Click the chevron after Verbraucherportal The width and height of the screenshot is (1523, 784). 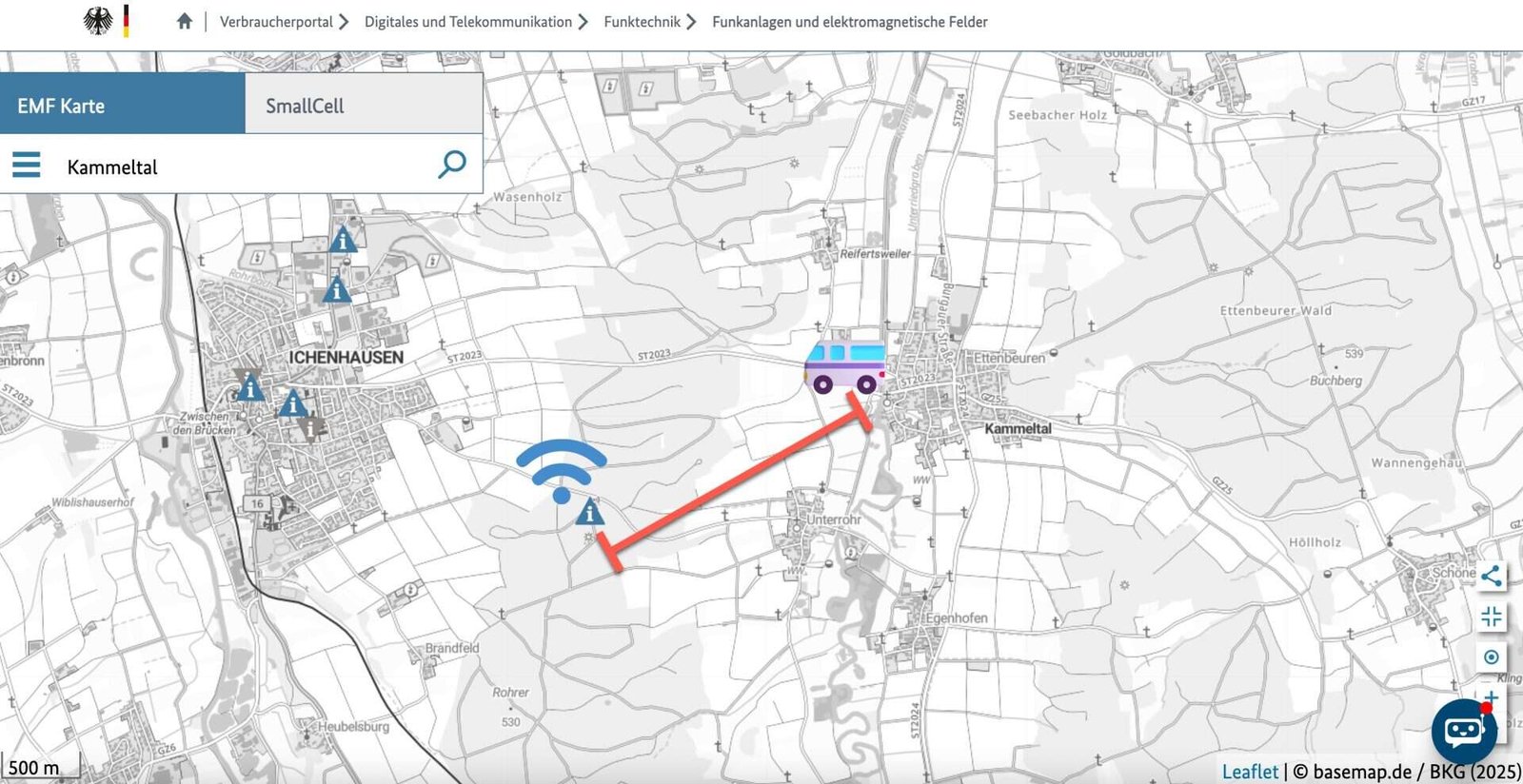pyautogui.click(x=344, y=21)
